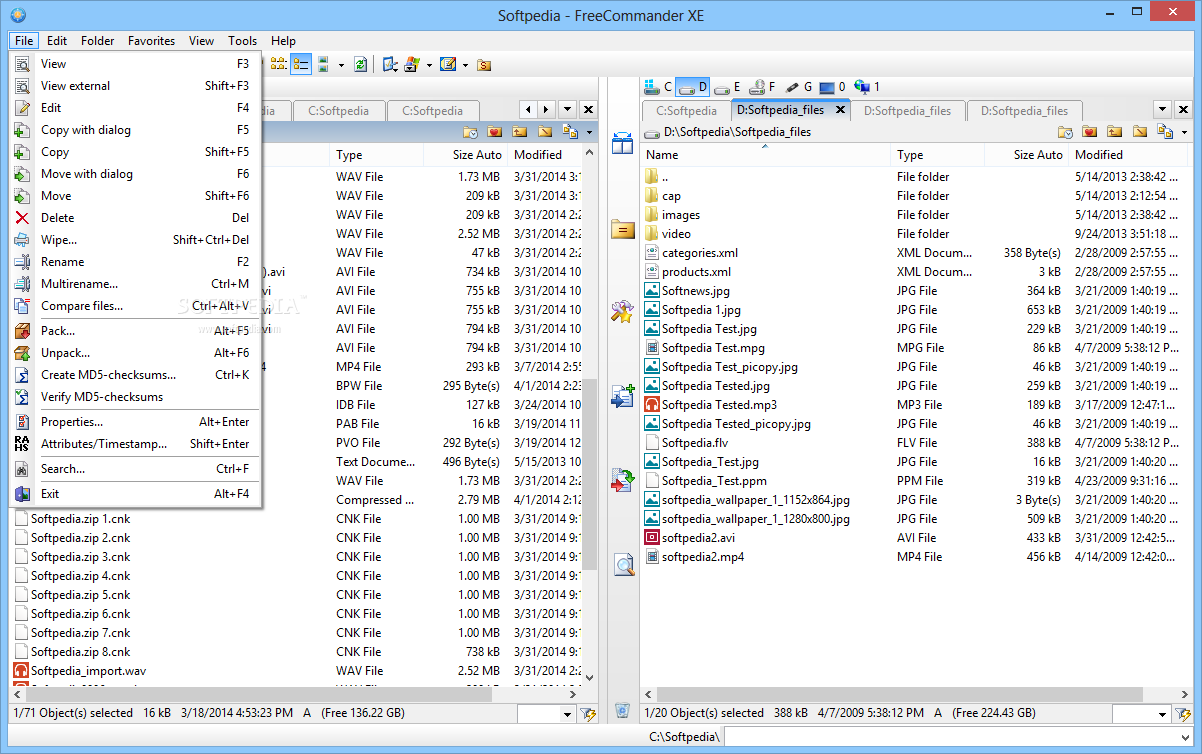
Task: Toggle left panel quick filter icon
Action: pos(588,714)
